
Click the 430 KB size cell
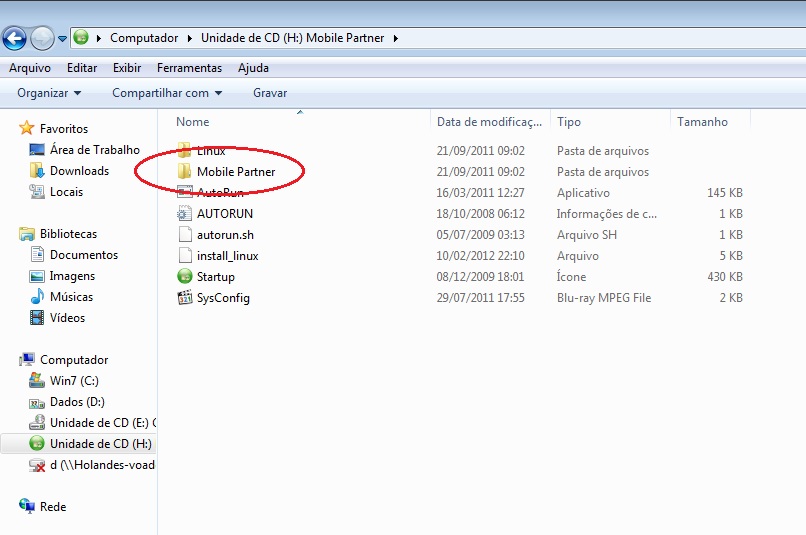tap(725, 277)
